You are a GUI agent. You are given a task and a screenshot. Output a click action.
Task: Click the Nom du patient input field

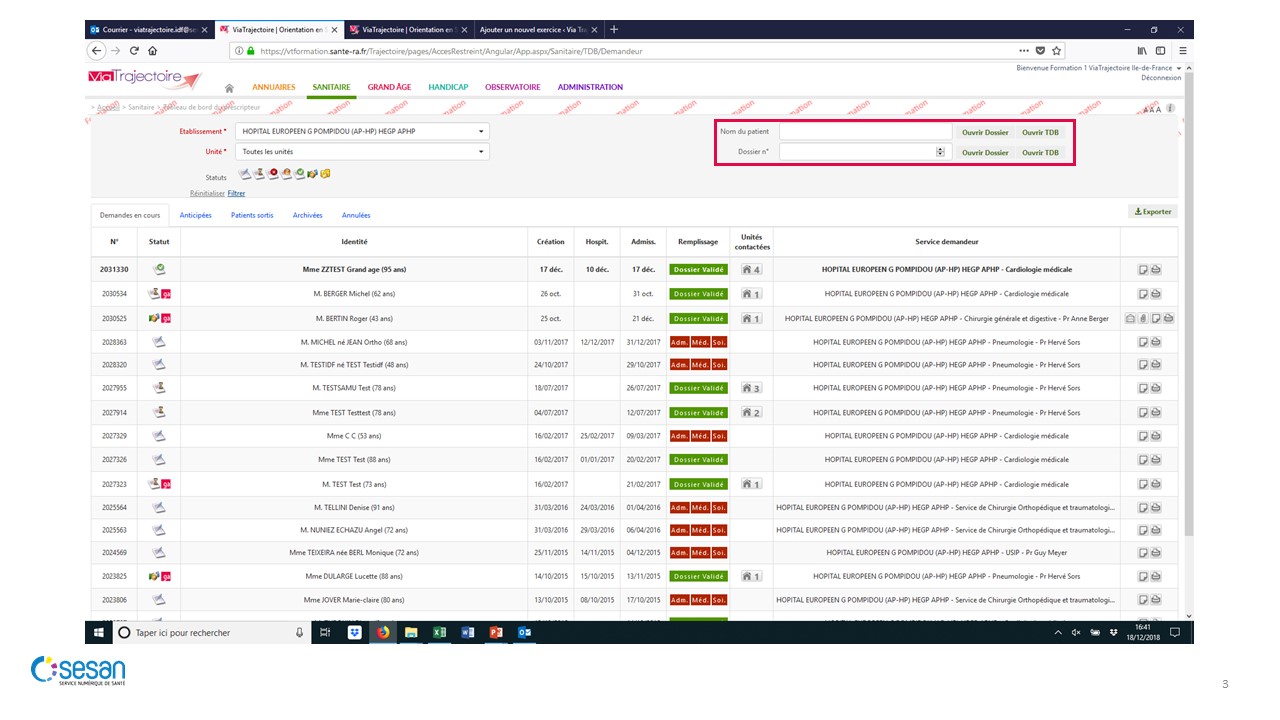click(865, 132)
